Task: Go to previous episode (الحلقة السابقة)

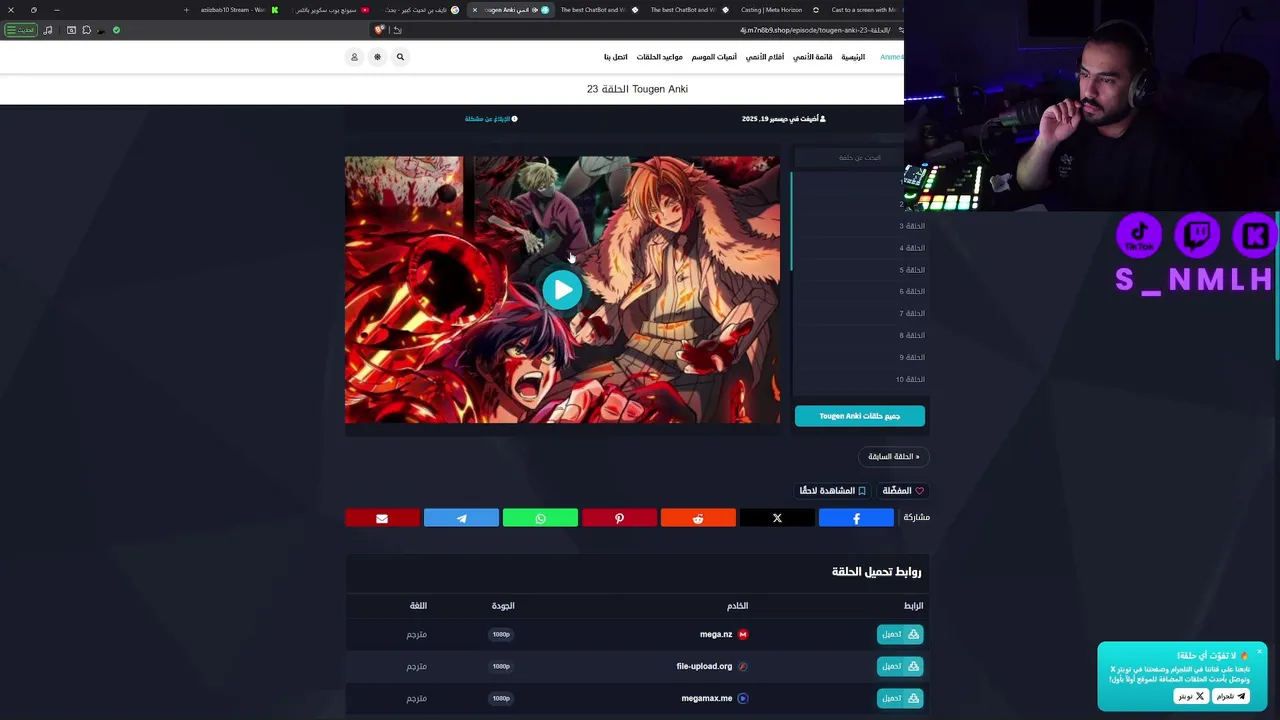Action: (x=894, y=457)
